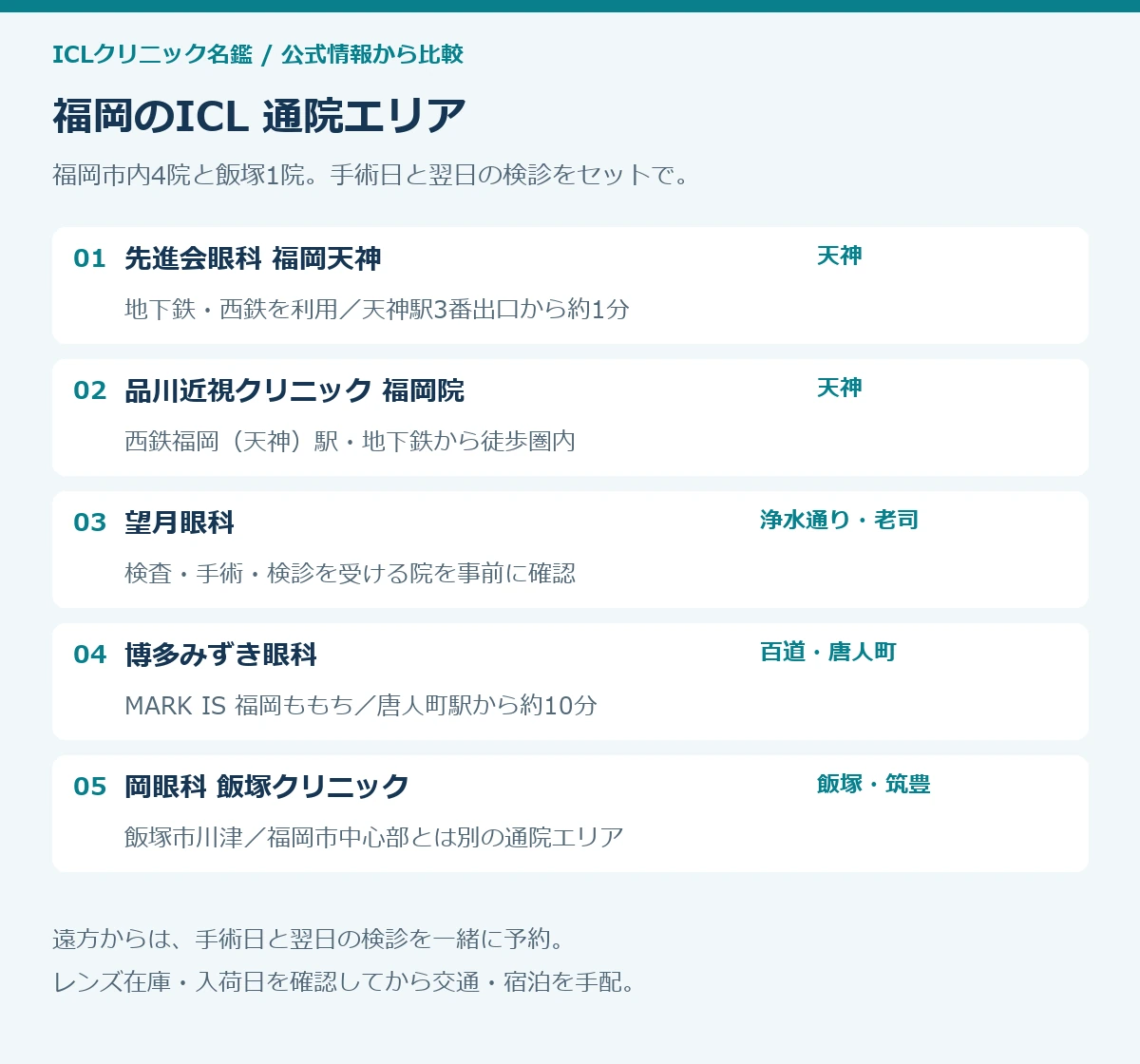Click access text '天神駅3番出口から約1分'
The height and width of the screenshot is (1064, 1140).
coord(495,309)
